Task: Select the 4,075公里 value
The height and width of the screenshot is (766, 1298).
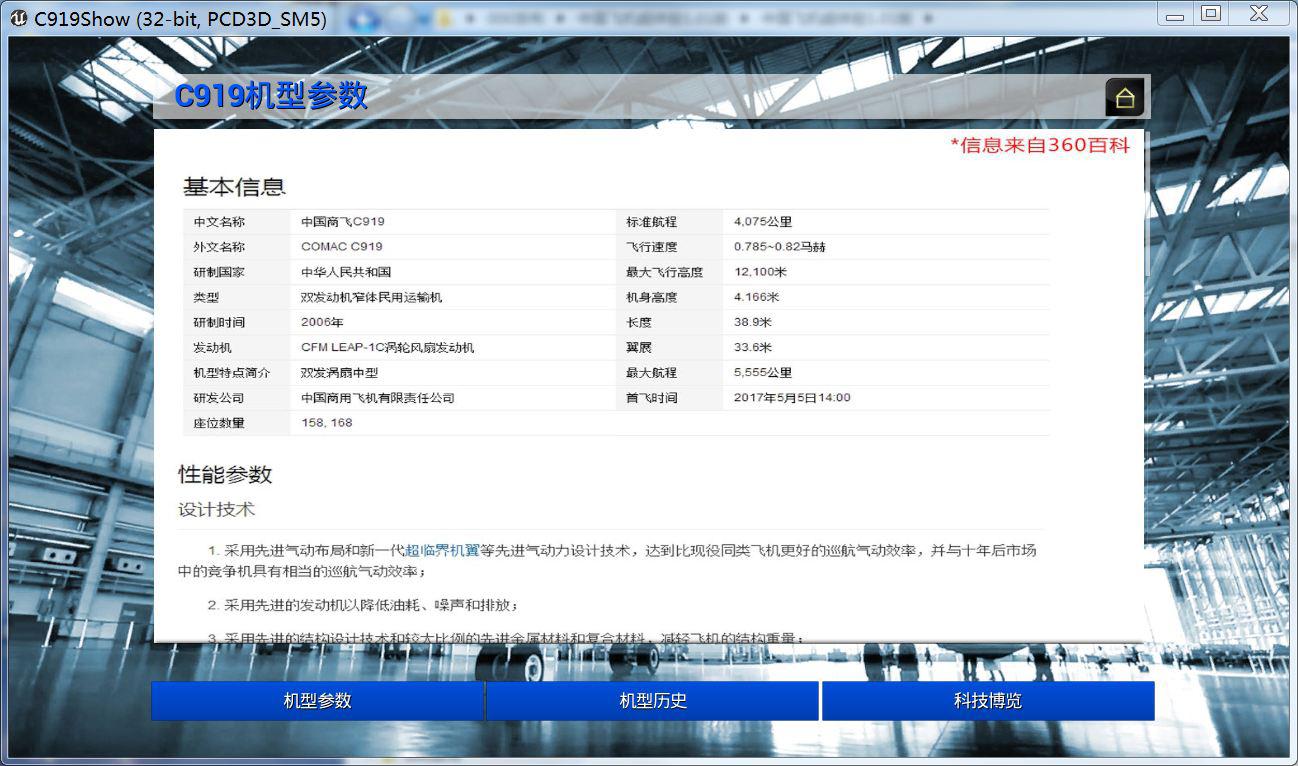Action: (x=763, y=222)
